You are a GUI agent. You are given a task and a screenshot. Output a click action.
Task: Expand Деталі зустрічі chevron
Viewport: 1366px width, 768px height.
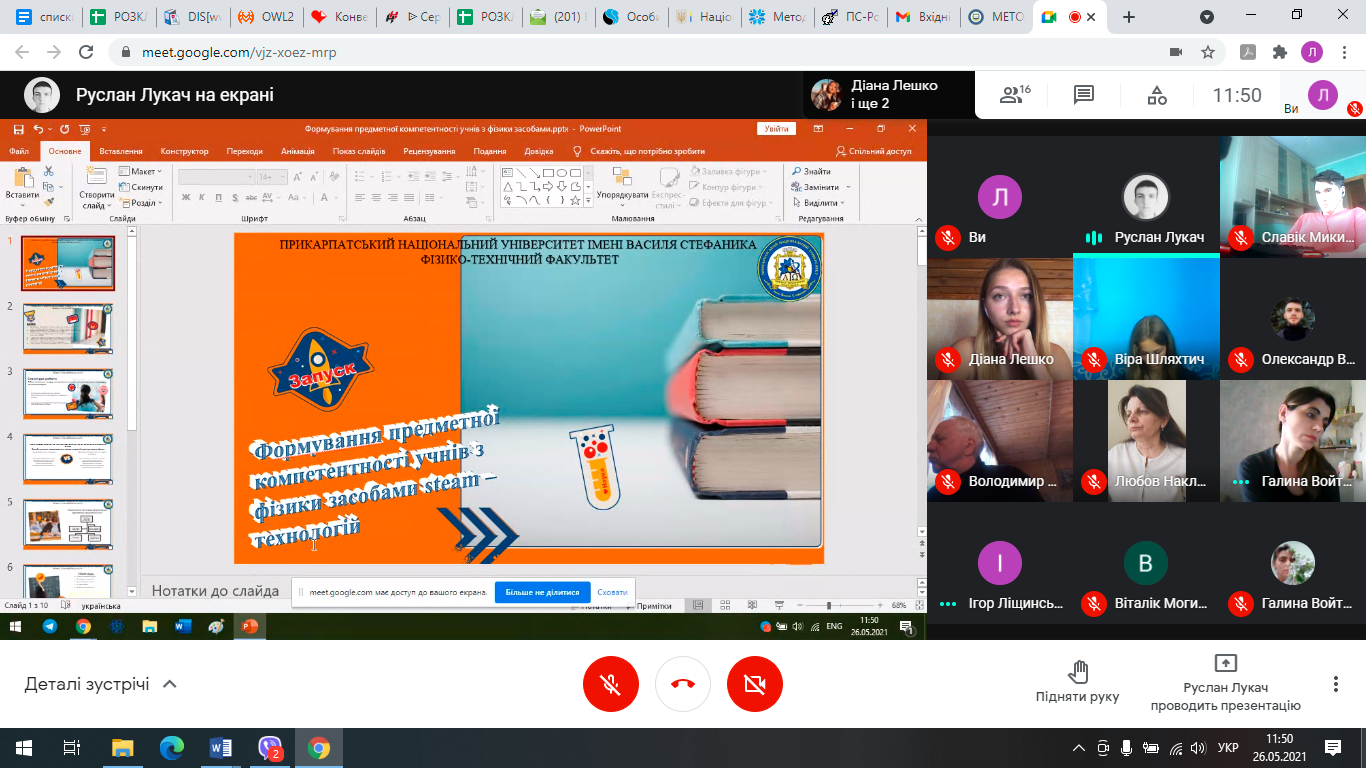170,684
